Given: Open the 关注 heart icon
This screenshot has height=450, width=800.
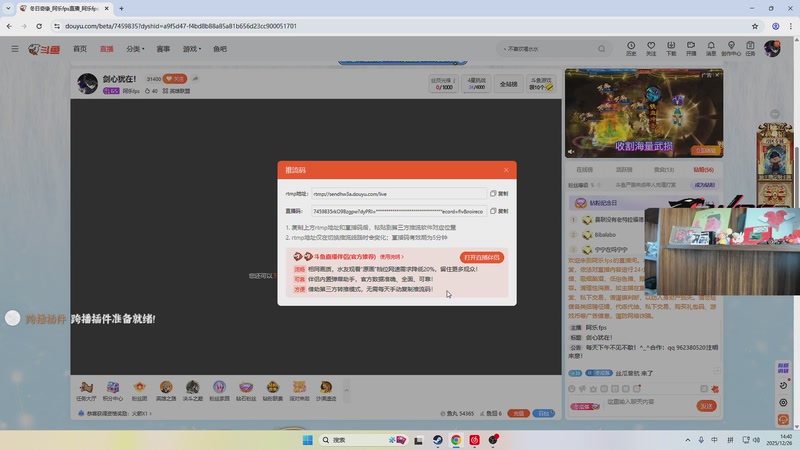Looking at the screenshot, I should 651,48.
